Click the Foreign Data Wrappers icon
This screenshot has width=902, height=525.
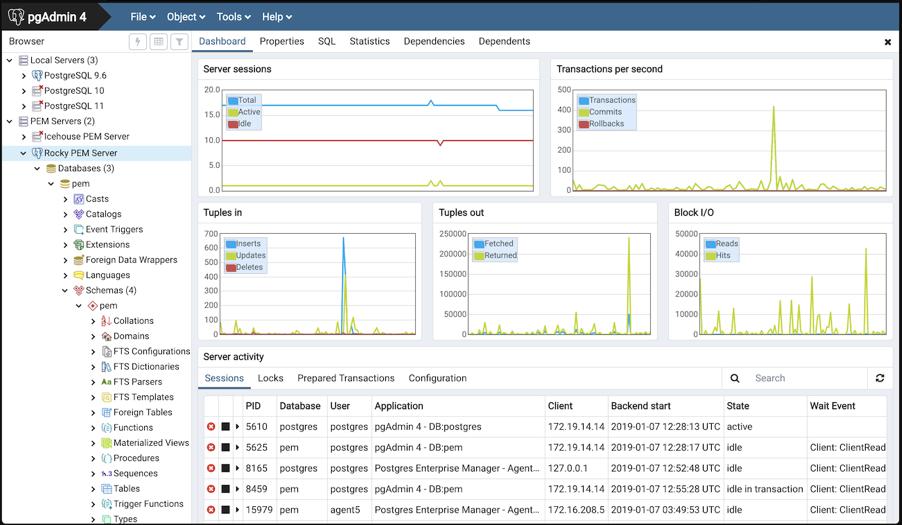pos(79,260)
